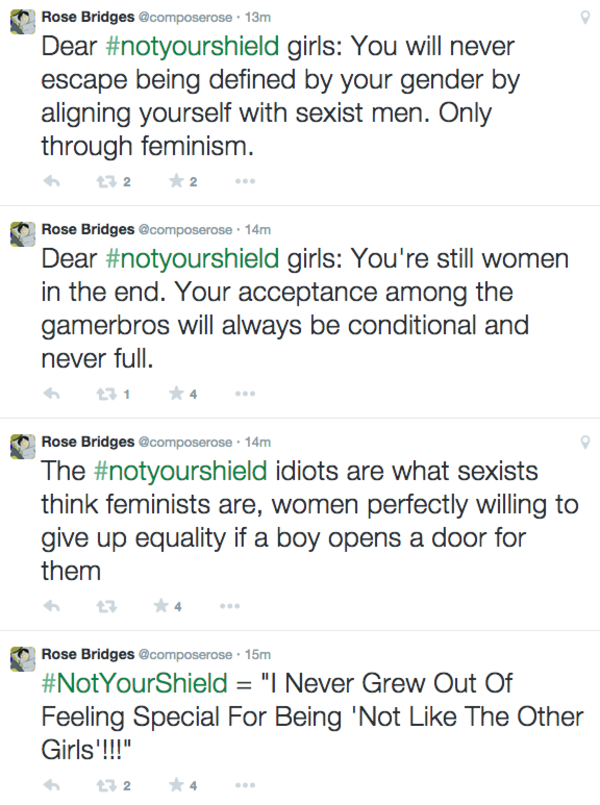This screenshot has width=600, height=805.
Task: Retweet the 'acceptance among gamerbros' tweet
Action: [104, 393]
